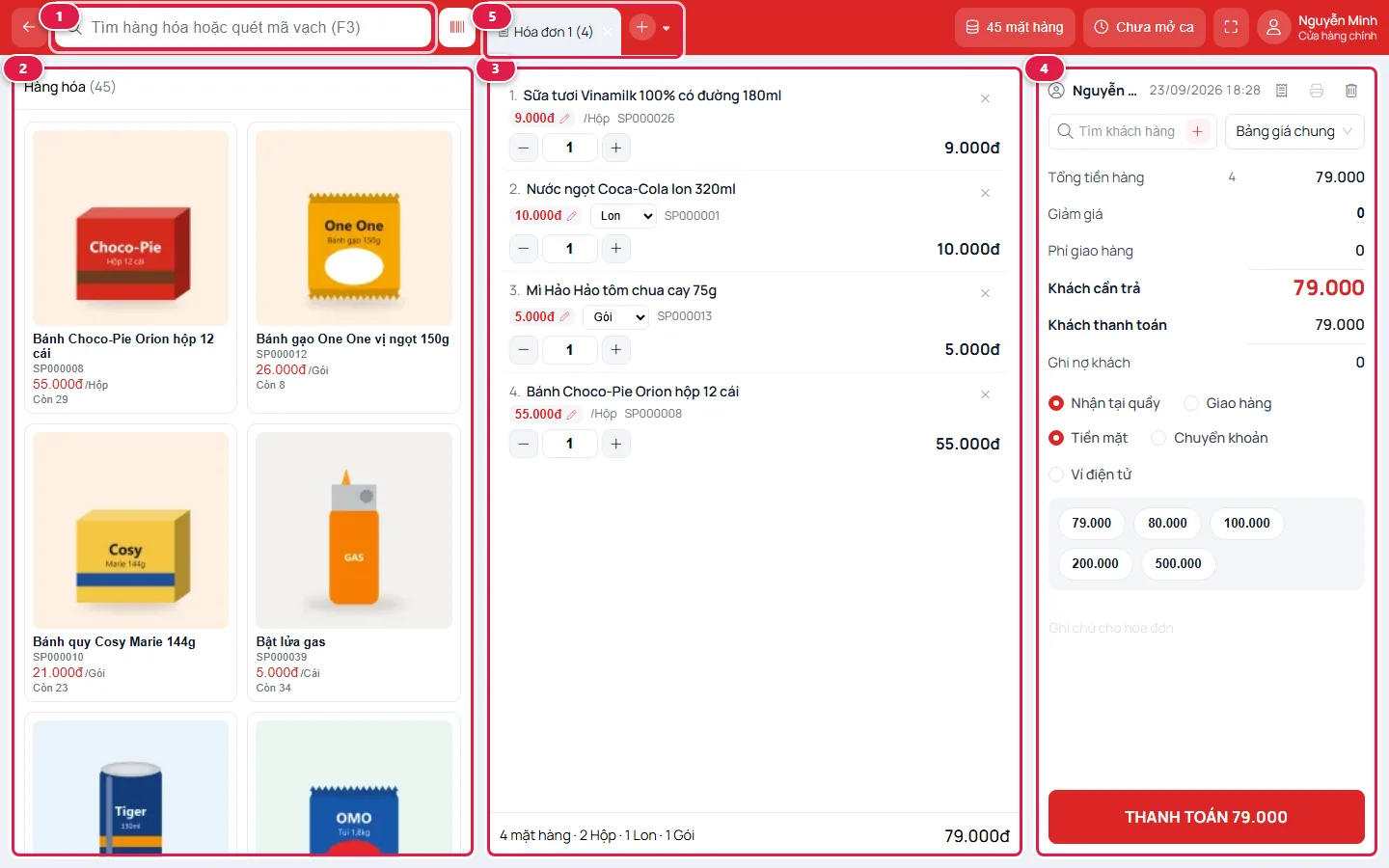
Task: Click the Chưa mở ca shift button
Action: pyautogui.click(x=1144, y=27)
